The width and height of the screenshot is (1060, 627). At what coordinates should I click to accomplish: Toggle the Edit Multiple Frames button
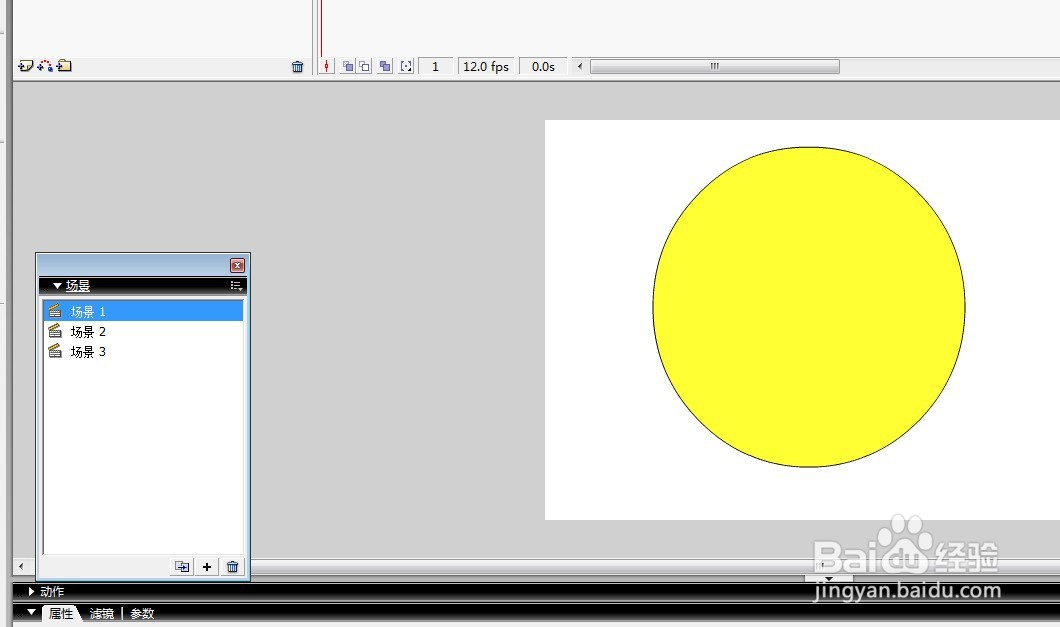[x=385, y=66]
